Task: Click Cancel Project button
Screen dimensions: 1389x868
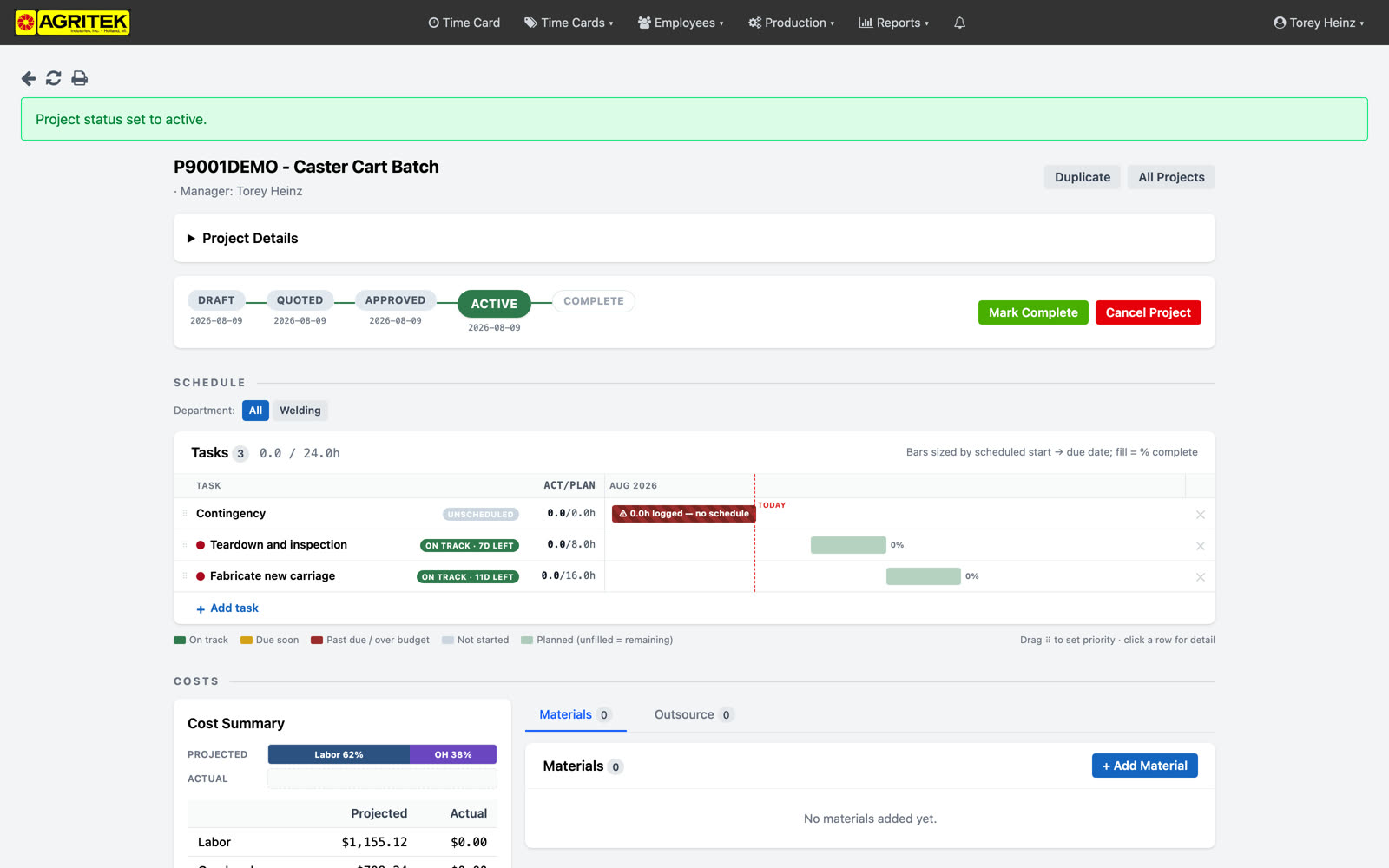Action: [1149, 312]
